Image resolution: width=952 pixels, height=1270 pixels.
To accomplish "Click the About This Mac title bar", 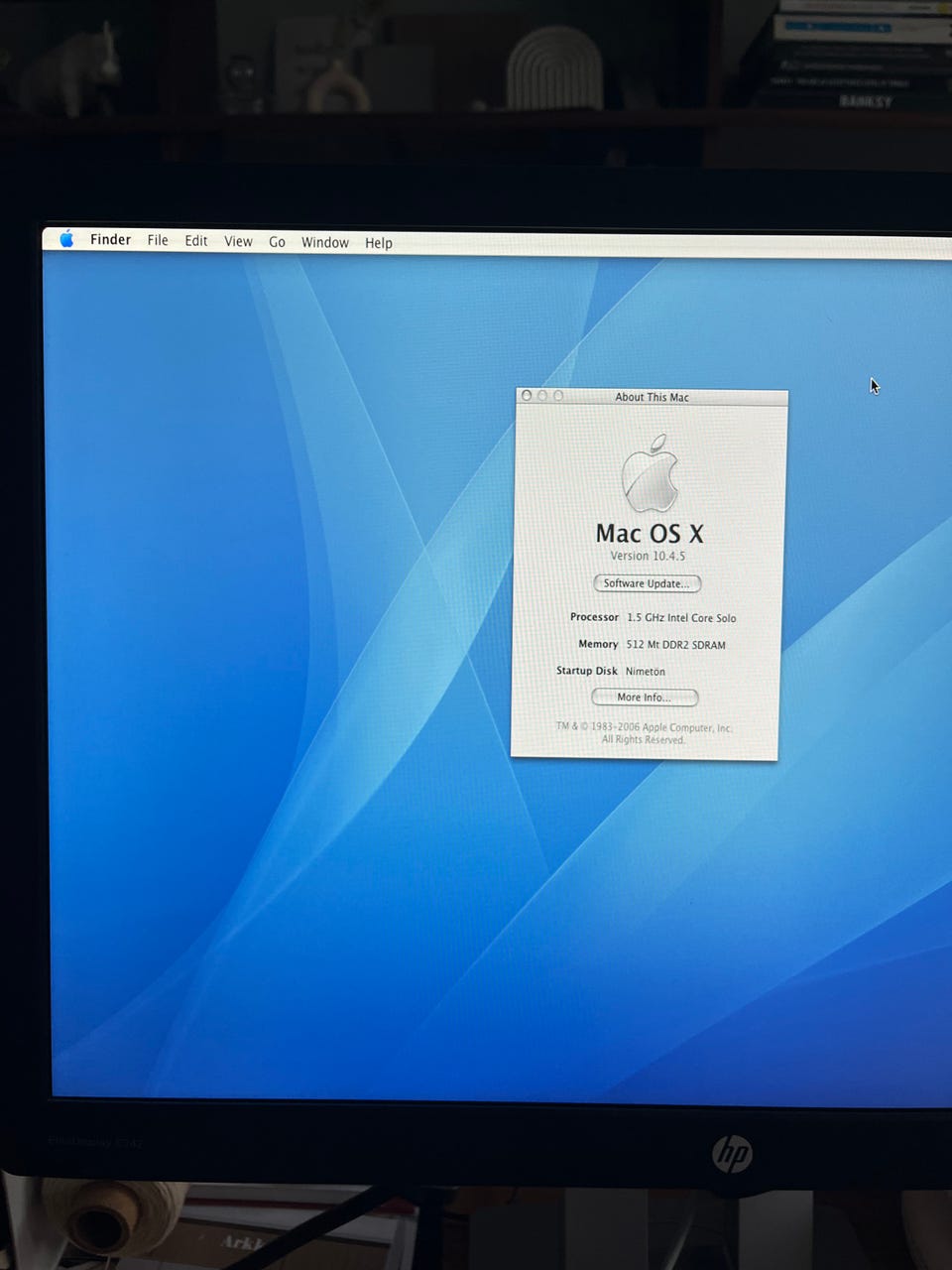I will (652, 397).
